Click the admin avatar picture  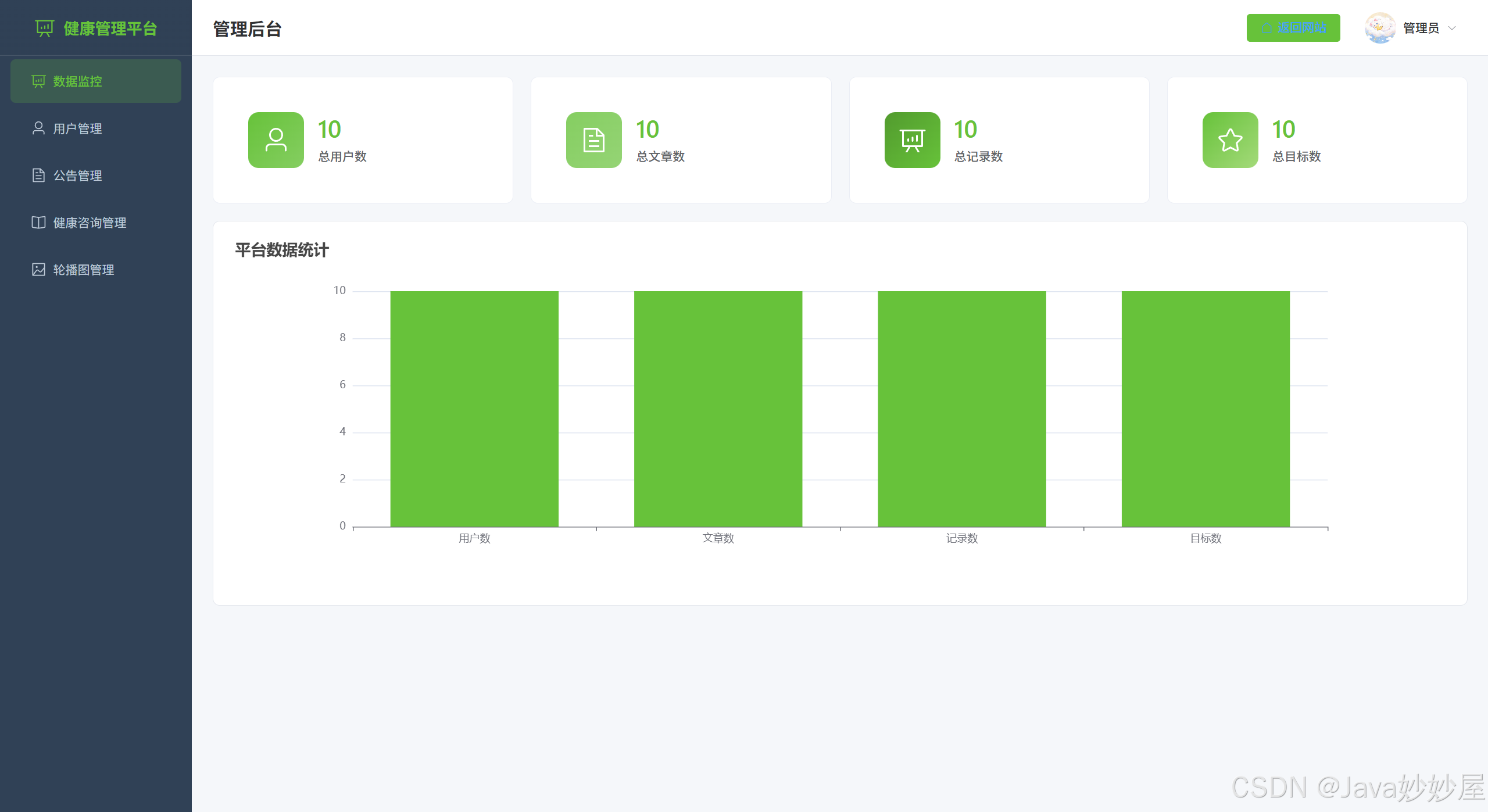point(1380,28)
